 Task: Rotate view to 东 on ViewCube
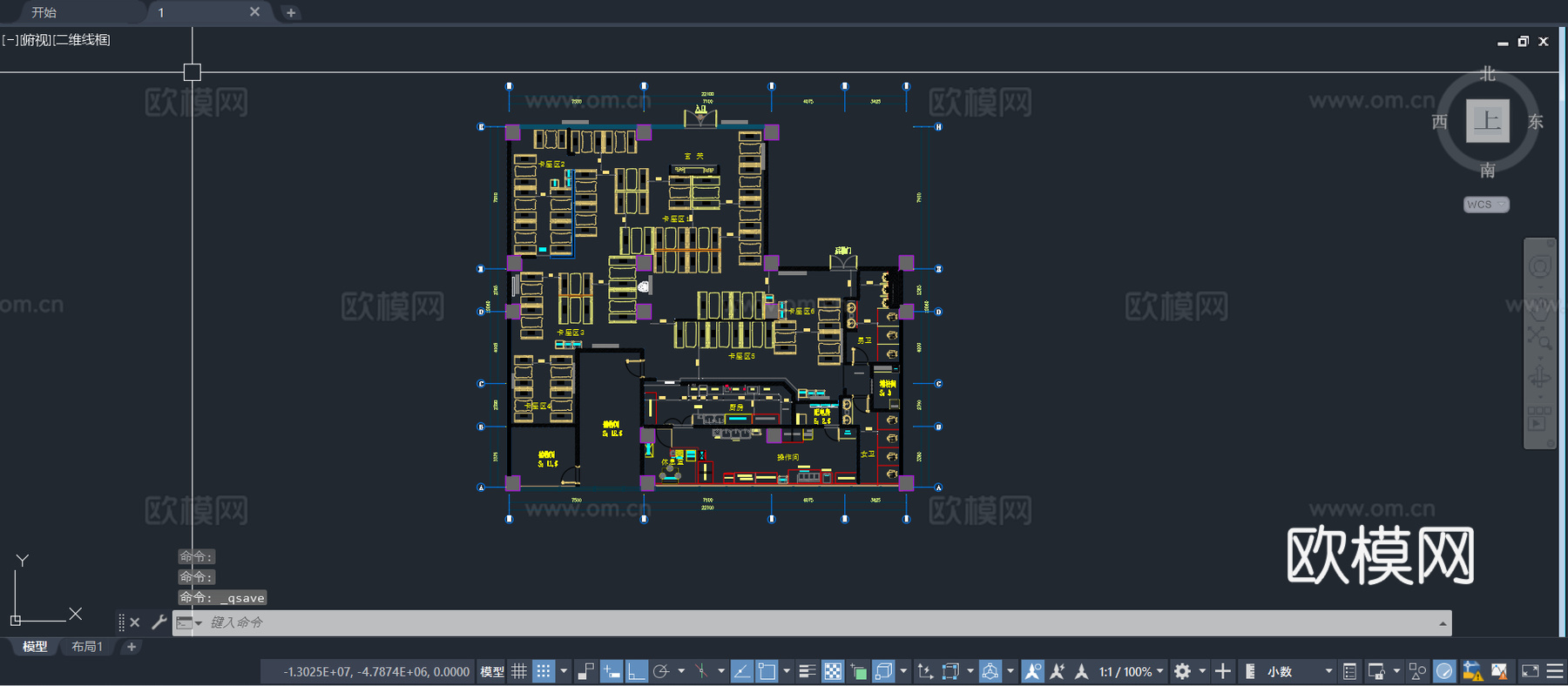coord(1536,122)
